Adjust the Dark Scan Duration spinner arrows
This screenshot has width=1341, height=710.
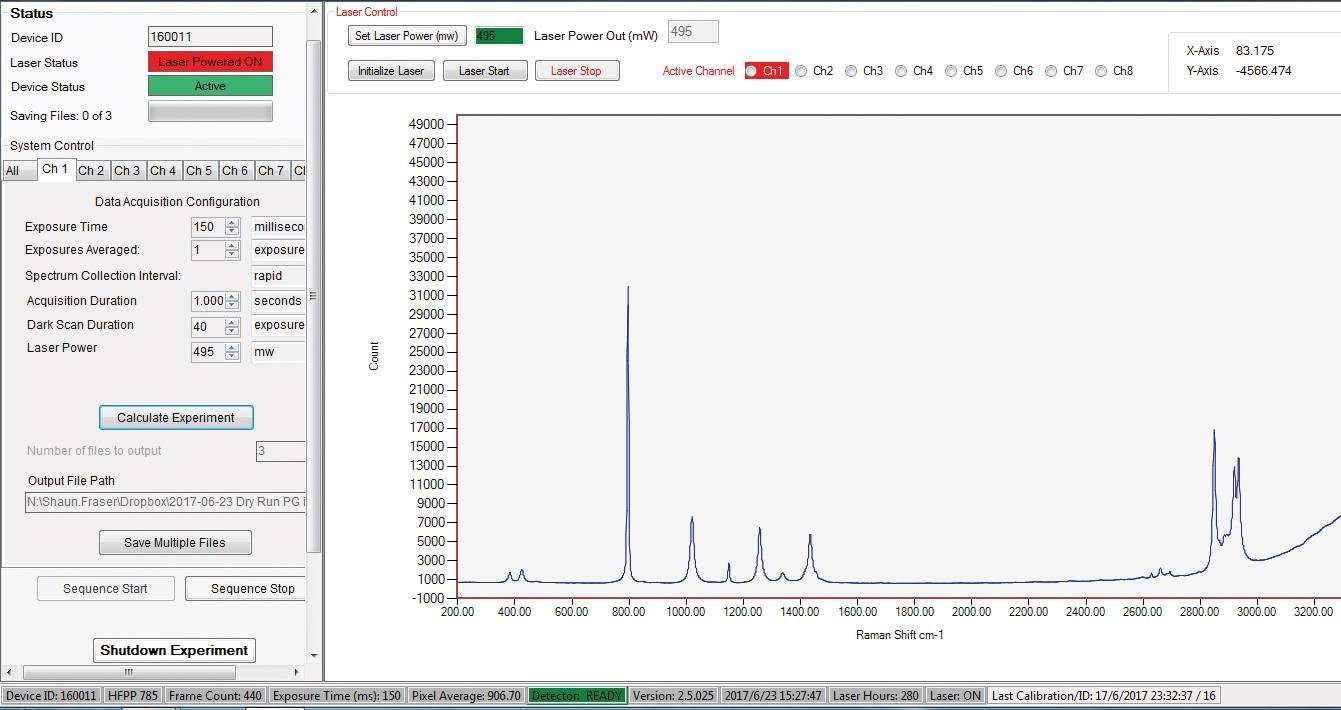coord(233,326)
